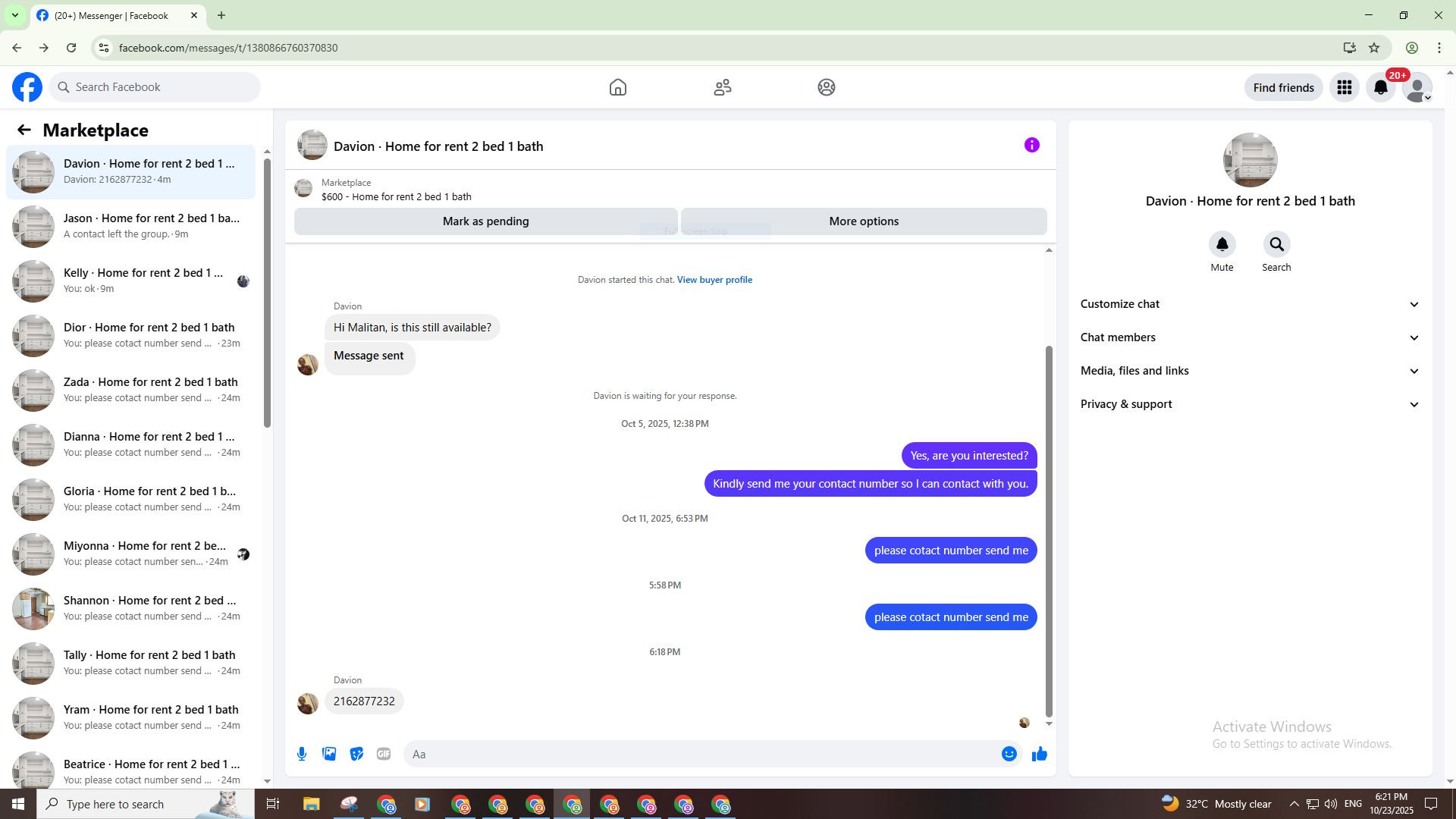This screenshot has height=819, width=1456.
Task: Search within this conversation
Action: 1276,245
